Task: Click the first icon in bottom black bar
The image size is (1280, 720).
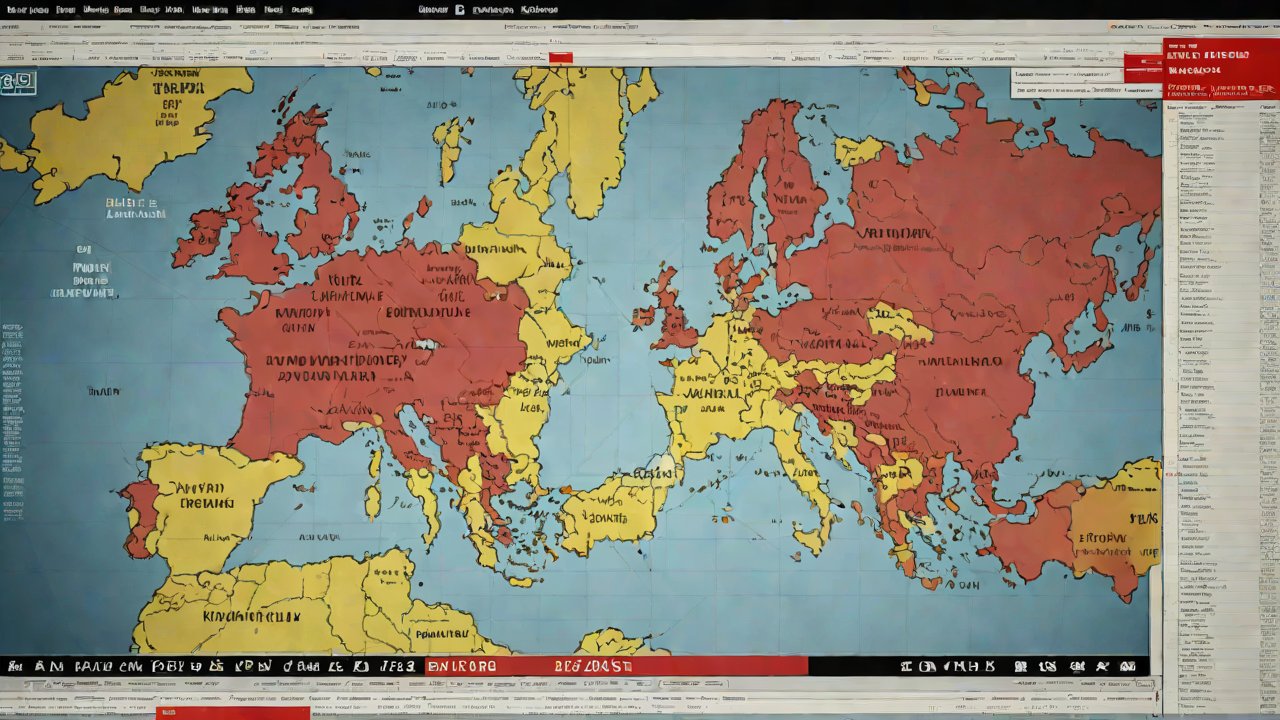Action: point(14,666)
